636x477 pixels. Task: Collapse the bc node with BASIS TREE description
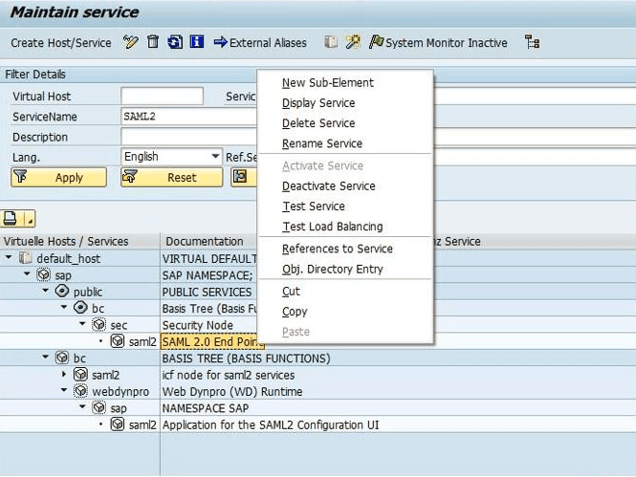[45, 357]
